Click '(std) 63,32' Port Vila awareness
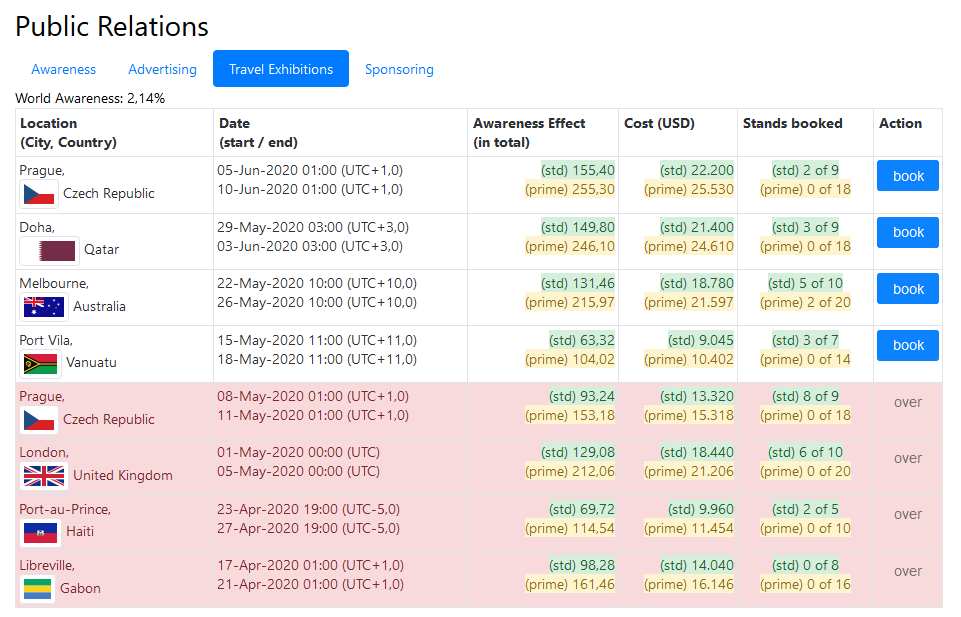 [x=582, y=340]
